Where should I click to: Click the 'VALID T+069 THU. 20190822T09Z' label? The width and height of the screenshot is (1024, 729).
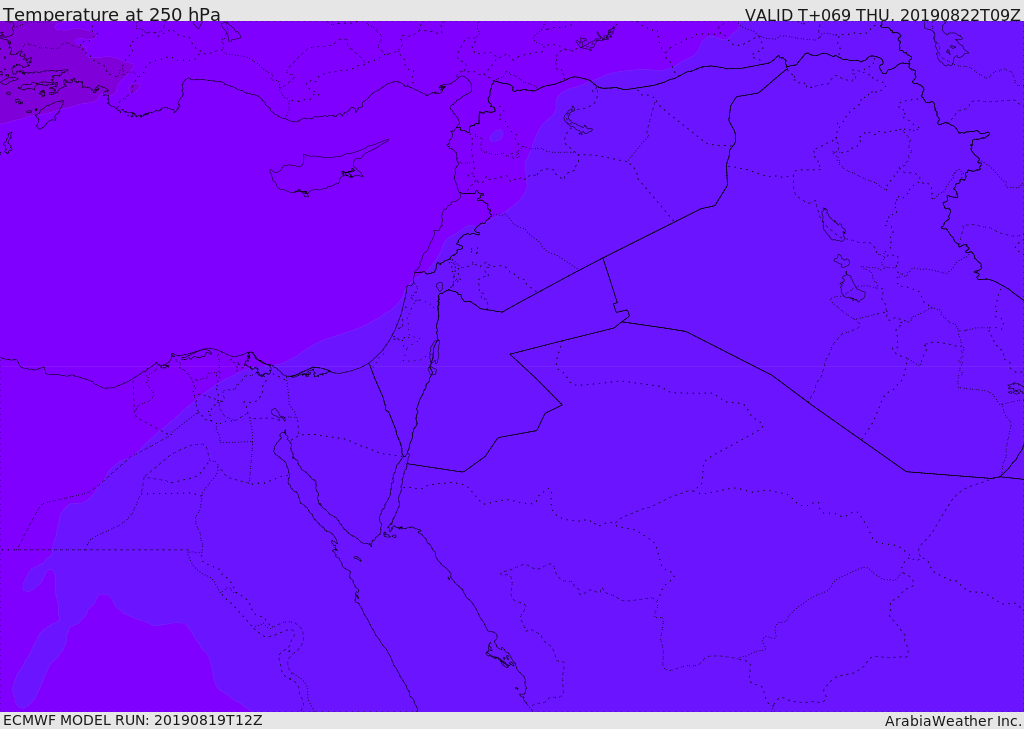[883, 14]
